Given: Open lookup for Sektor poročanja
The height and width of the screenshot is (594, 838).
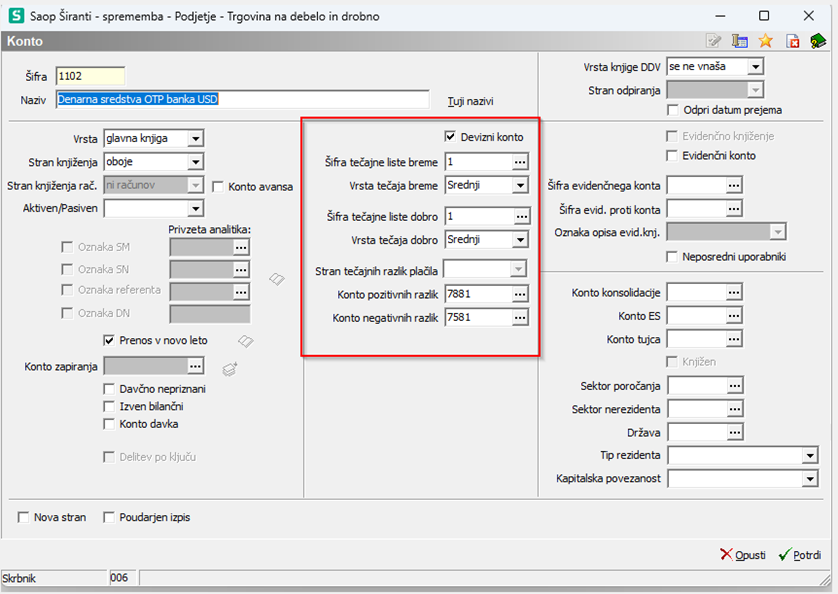Looking at the screenshot, I should coord(735,385).
